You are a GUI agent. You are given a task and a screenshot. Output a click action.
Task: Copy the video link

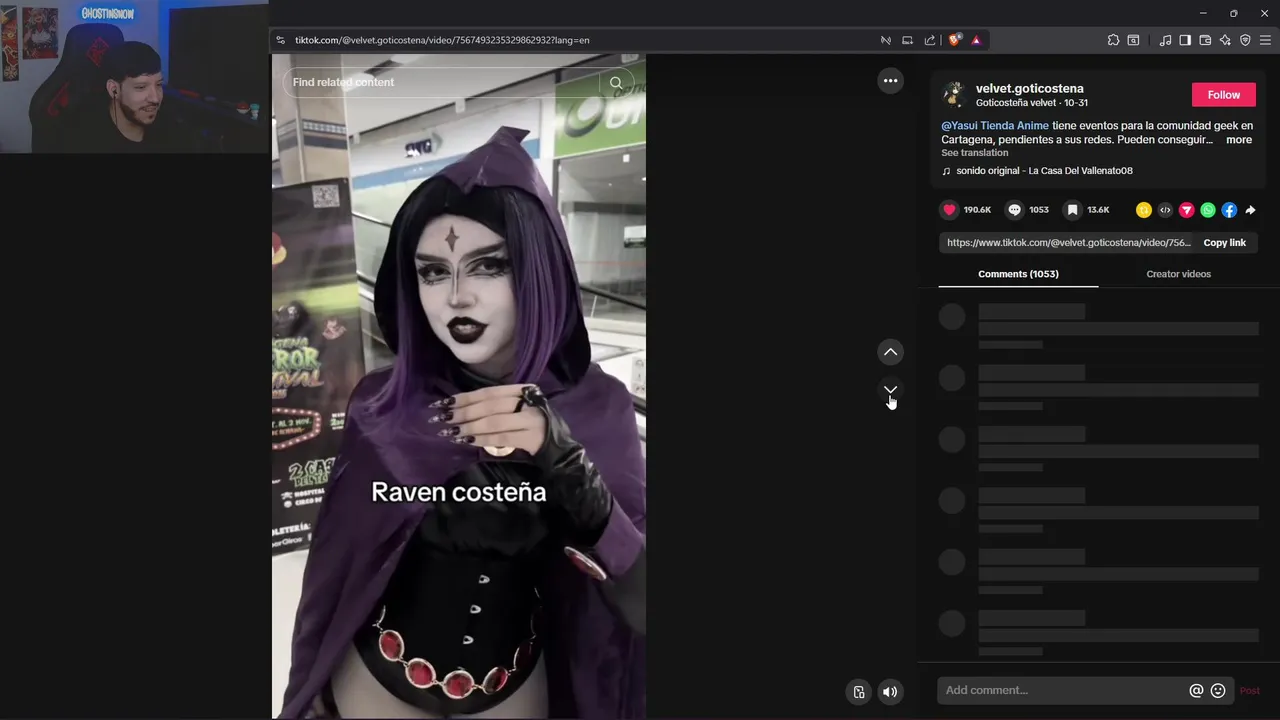click(1224, 243)
